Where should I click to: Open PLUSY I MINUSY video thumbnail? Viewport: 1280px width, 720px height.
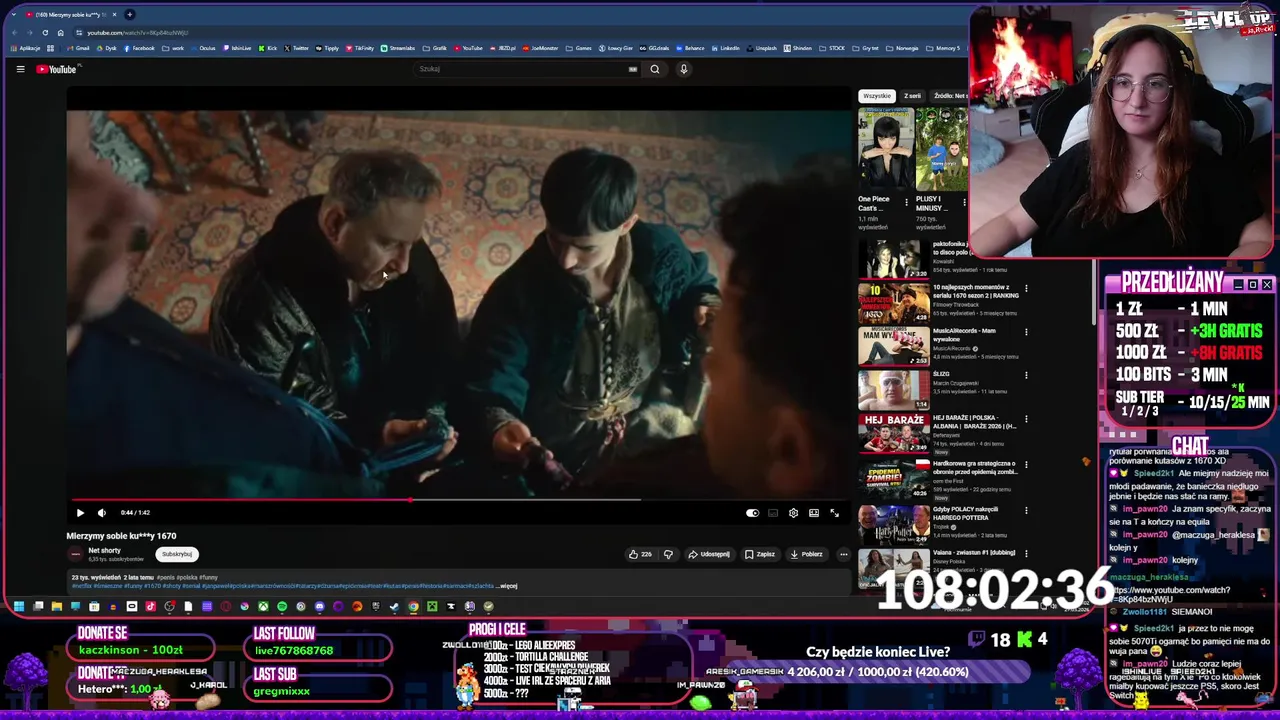pyautogui.click(x=941, y=149)
